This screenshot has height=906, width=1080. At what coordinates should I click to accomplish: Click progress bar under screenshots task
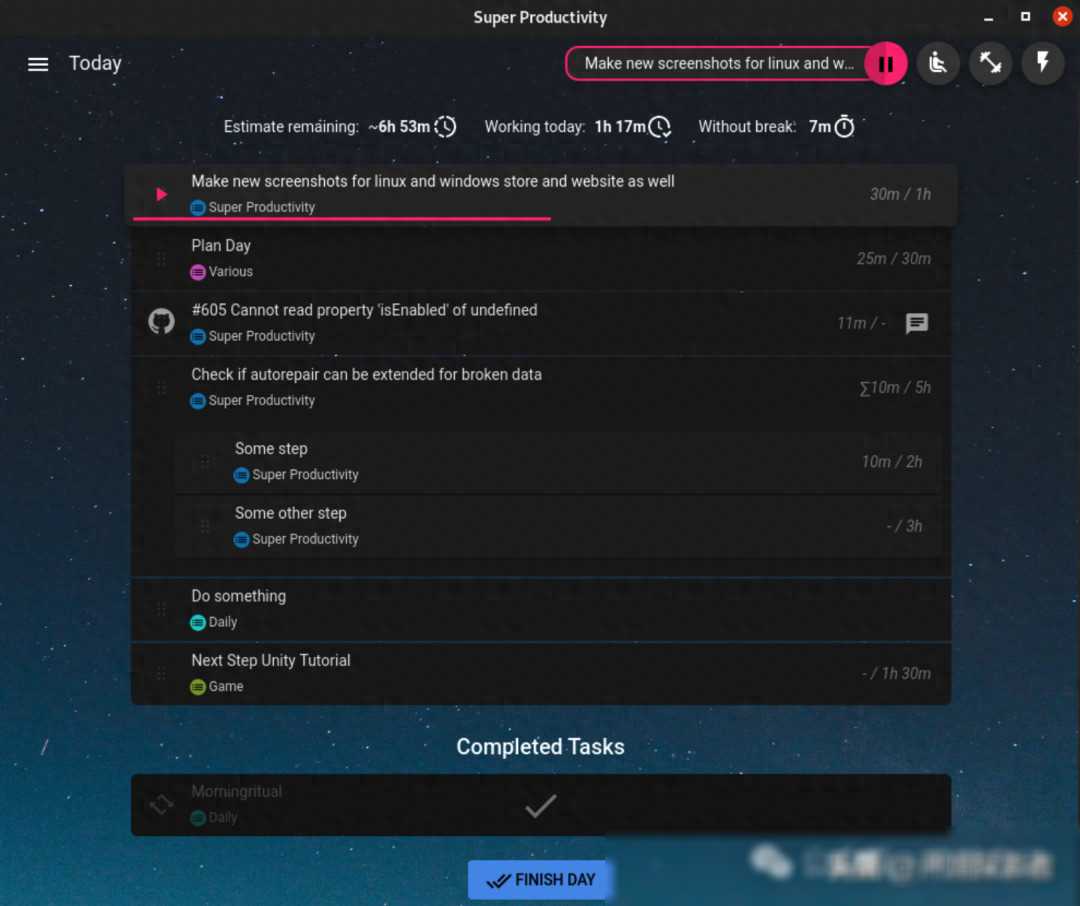pos(342,218)
